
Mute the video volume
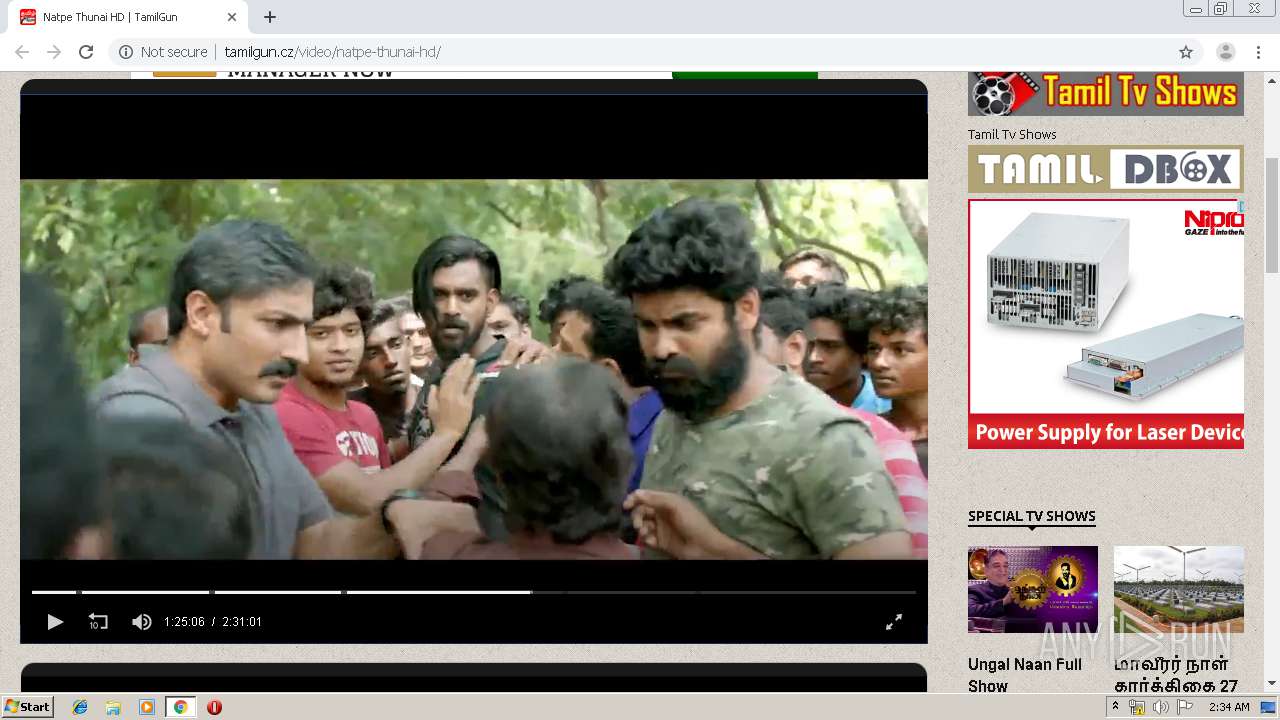(142, 622)
